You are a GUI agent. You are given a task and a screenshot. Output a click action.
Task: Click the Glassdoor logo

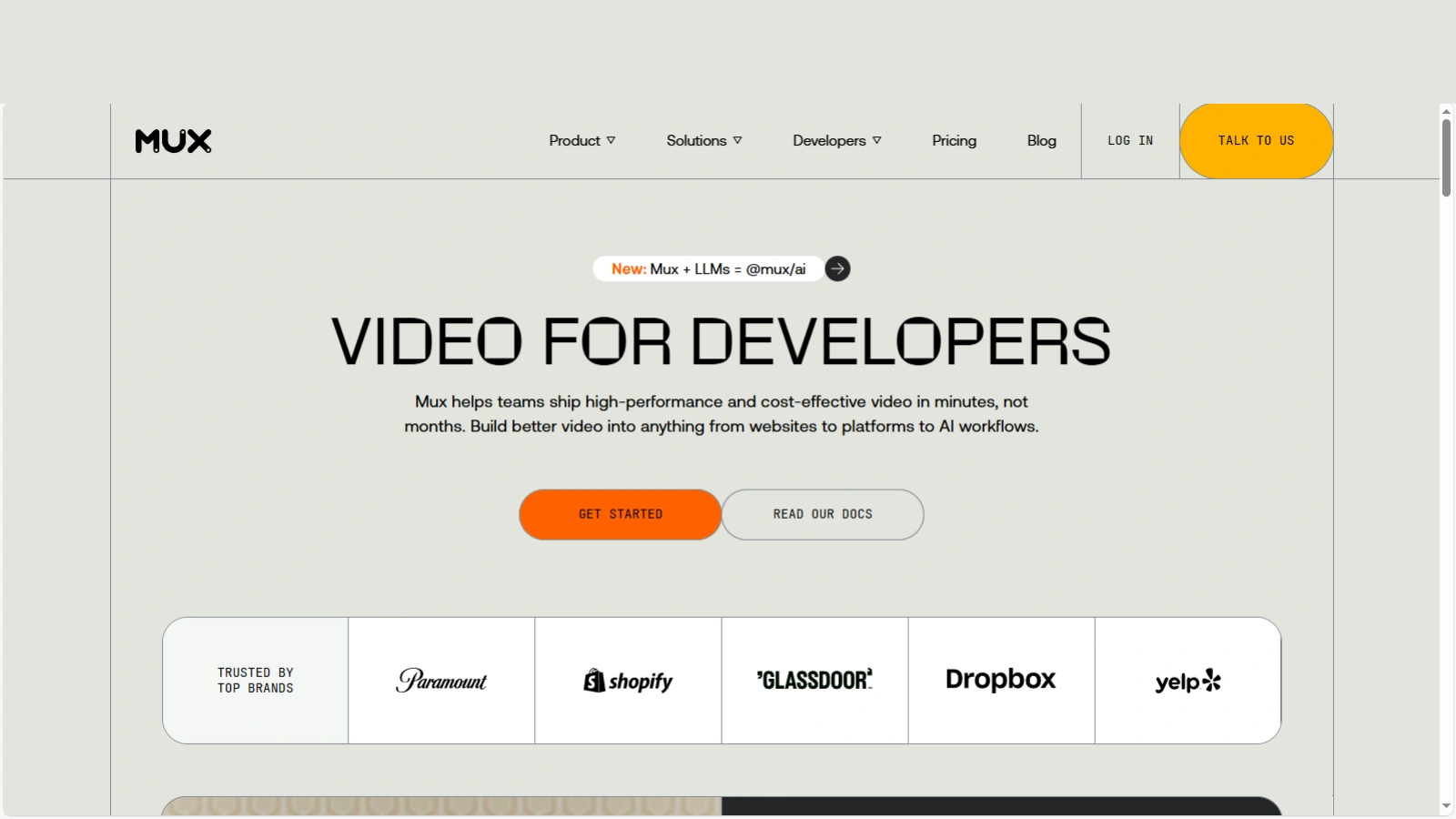point(814,680)
